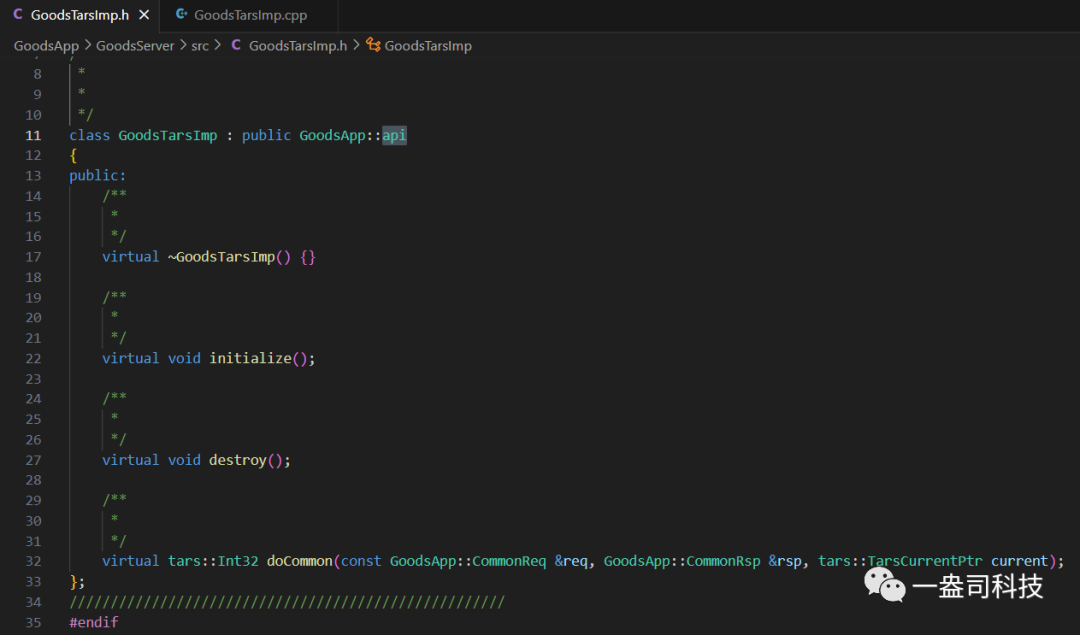This screenshot has height=635, width=1080.
Task: Click the GoodsApp namespace on line 11
Action: (x=332, y=135)
